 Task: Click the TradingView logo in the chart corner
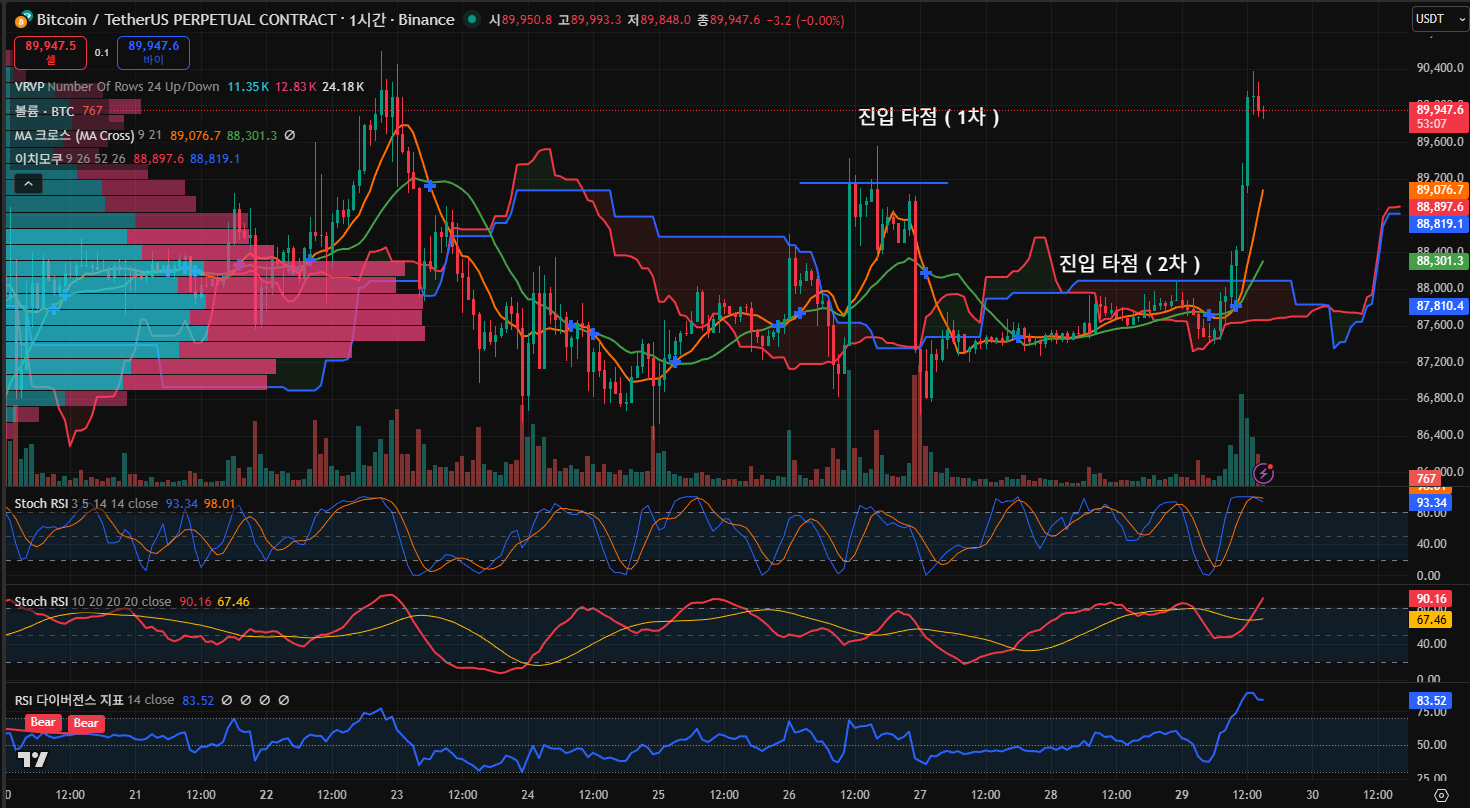33,760
